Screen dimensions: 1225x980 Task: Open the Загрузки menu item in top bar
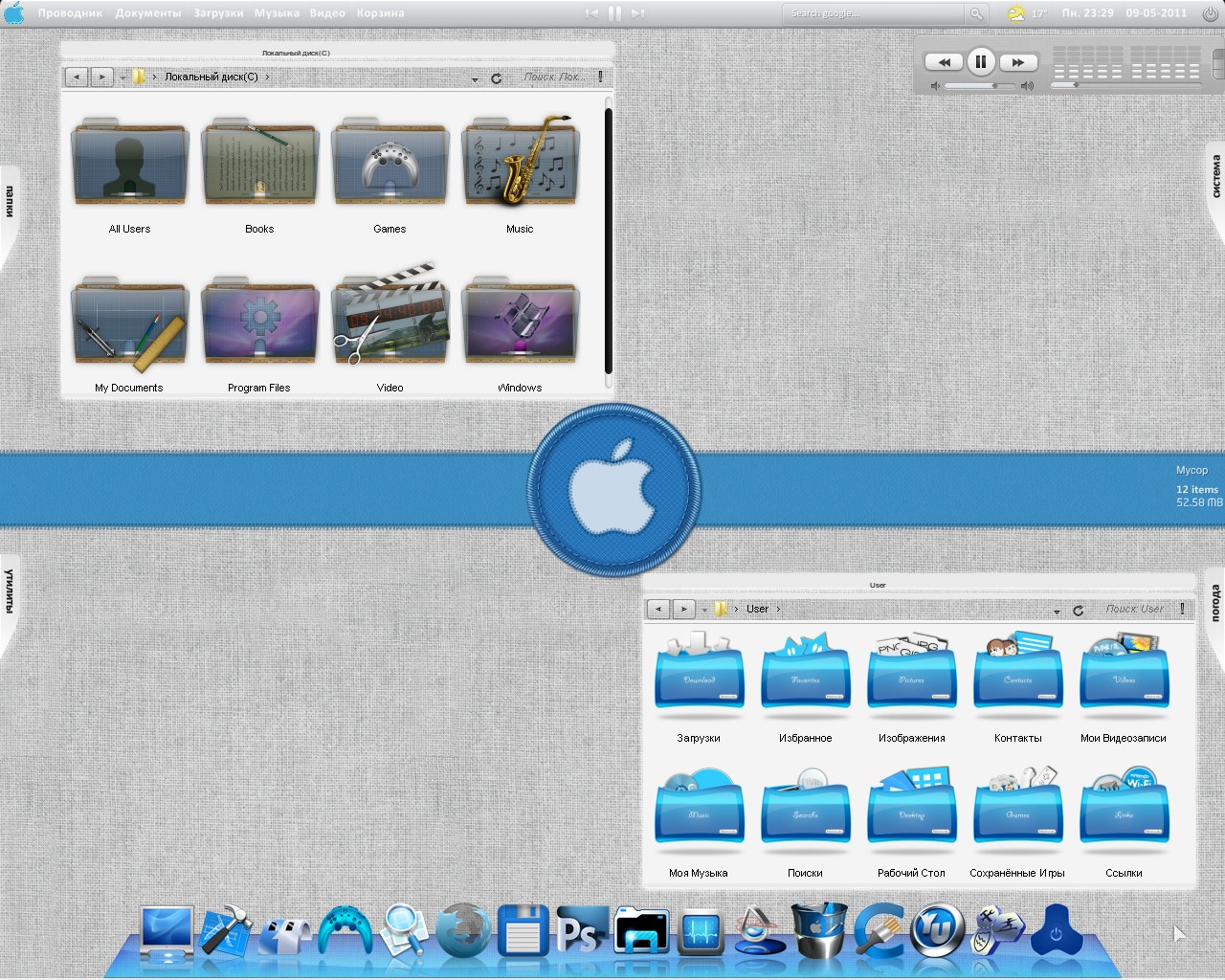coord(218,13)
